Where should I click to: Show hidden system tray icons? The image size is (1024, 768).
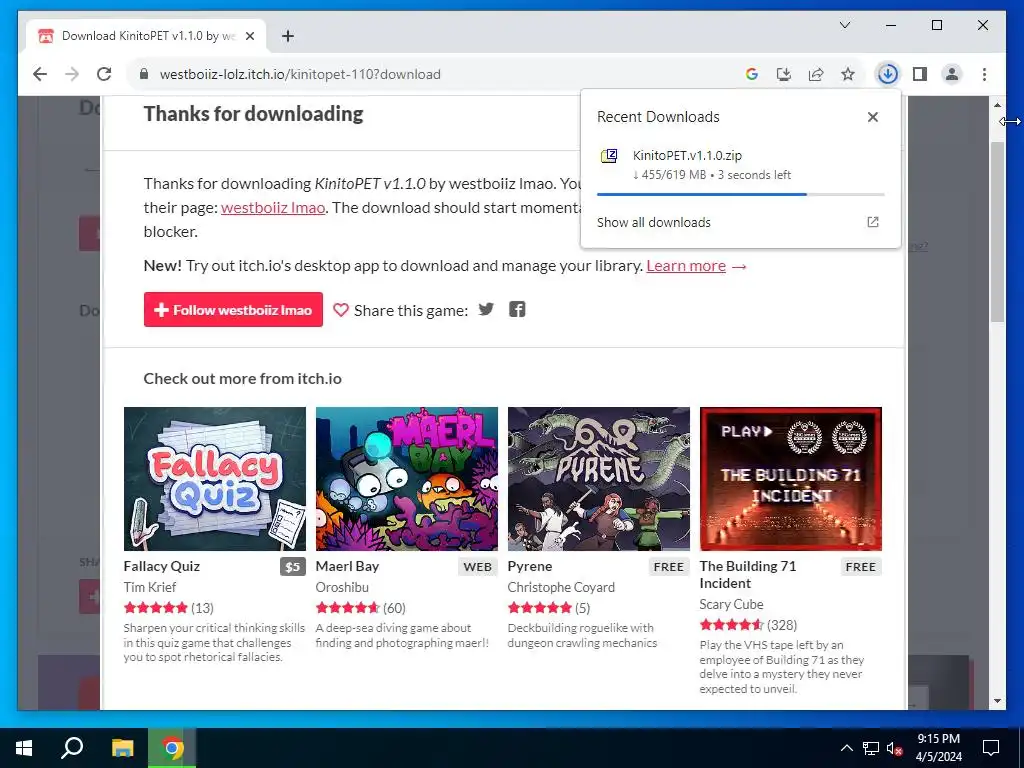click(846, 748)
